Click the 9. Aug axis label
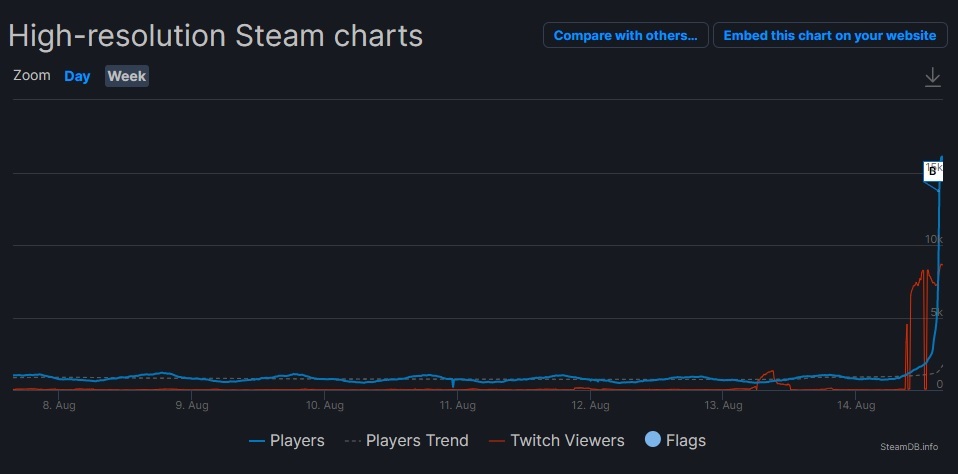This screenshot has height=474, width=958. pos(192,405)
